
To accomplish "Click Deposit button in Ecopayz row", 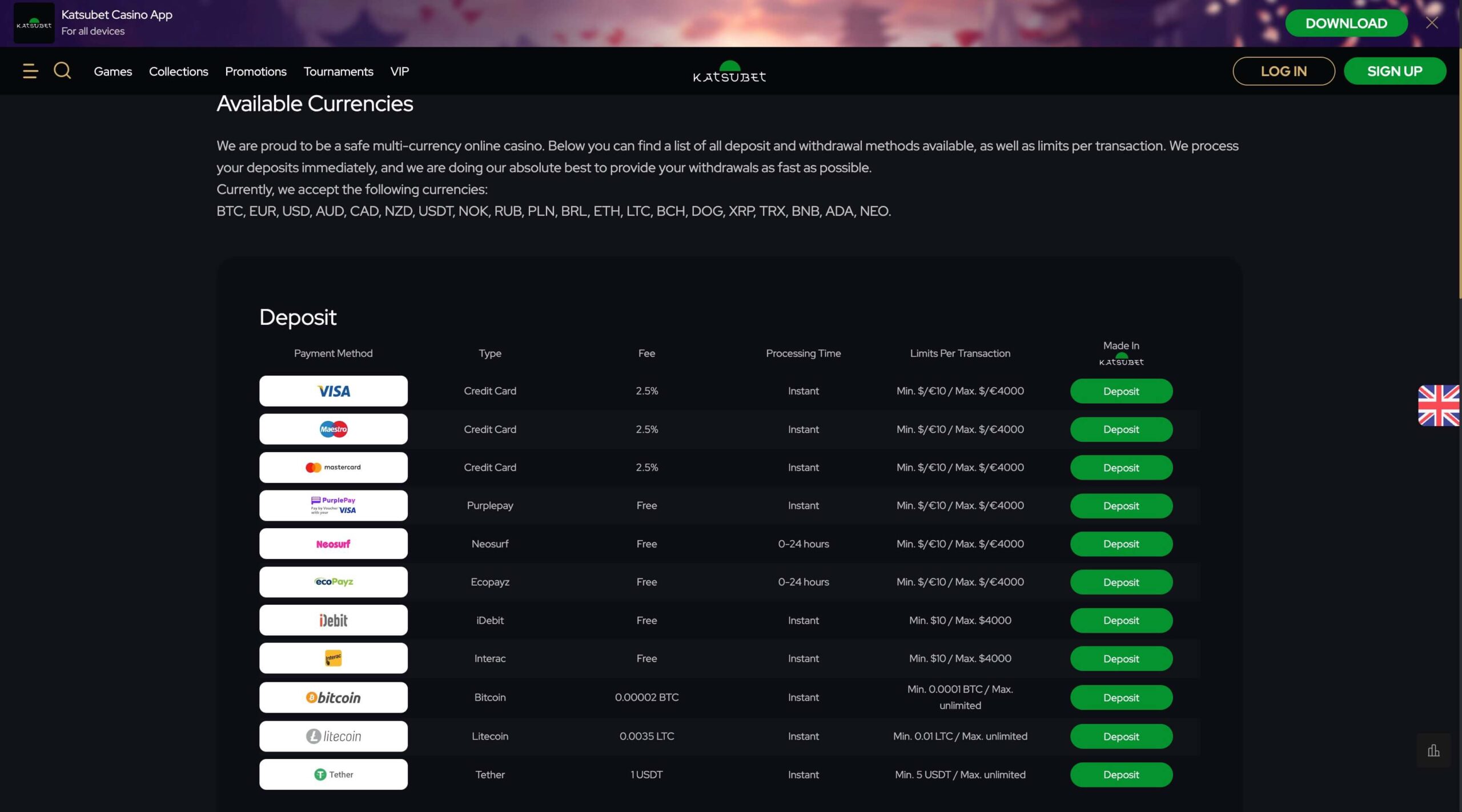I will (x=1121, y=582).
